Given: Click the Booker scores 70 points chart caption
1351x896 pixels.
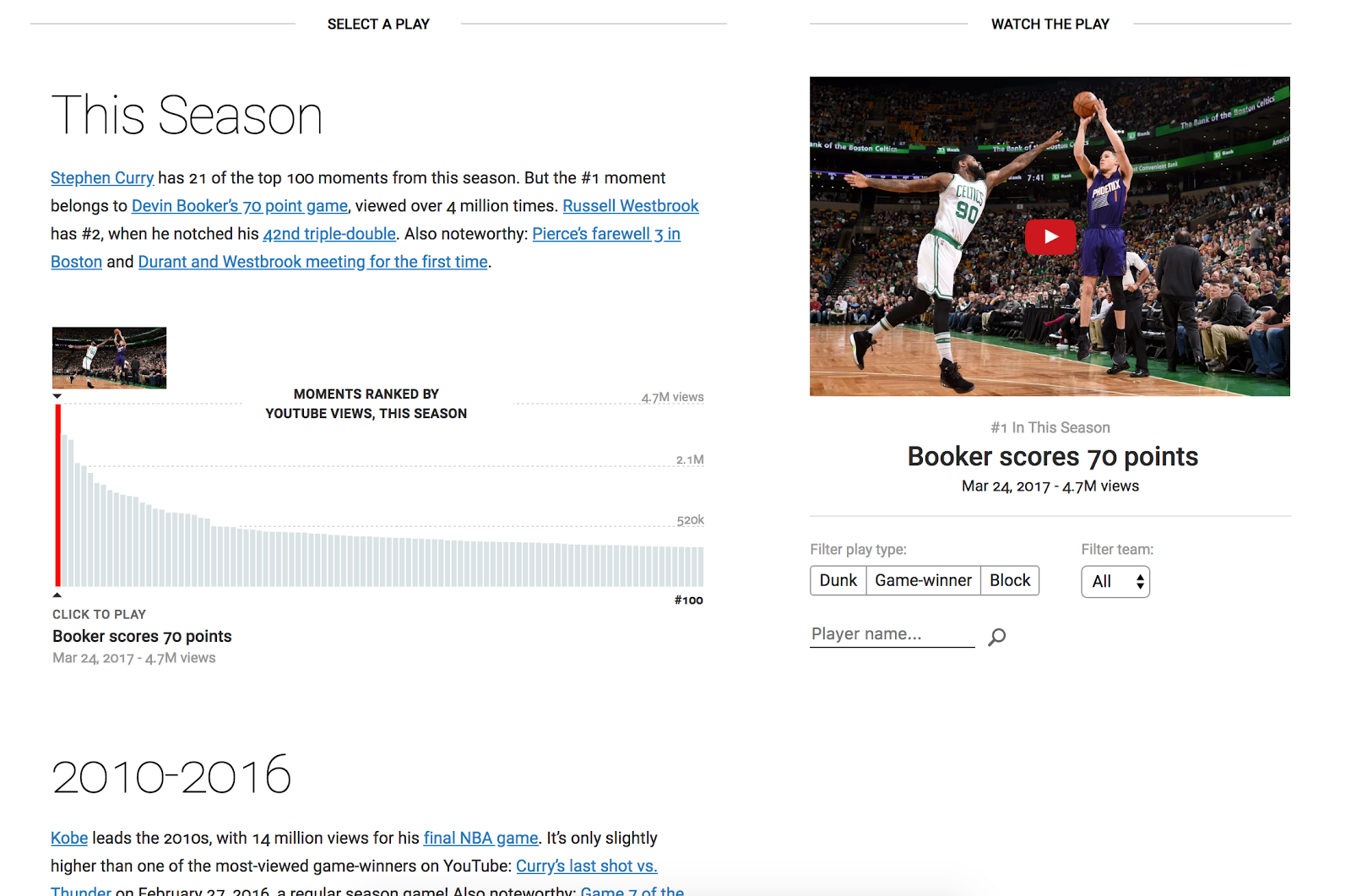Looking at the screenshot, I should click(x=142, y=636).
